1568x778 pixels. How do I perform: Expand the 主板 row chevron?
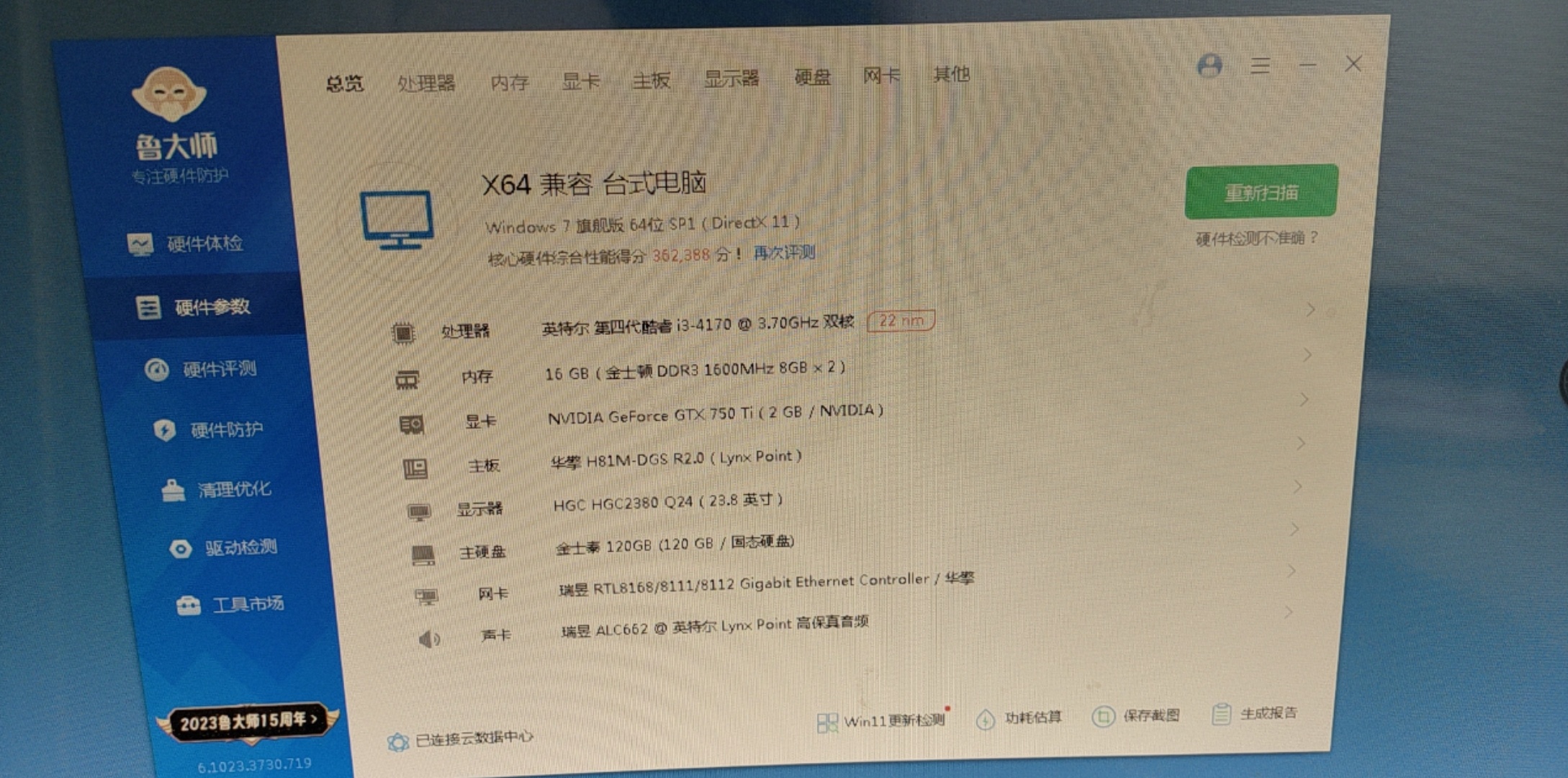click(1301, 443)
